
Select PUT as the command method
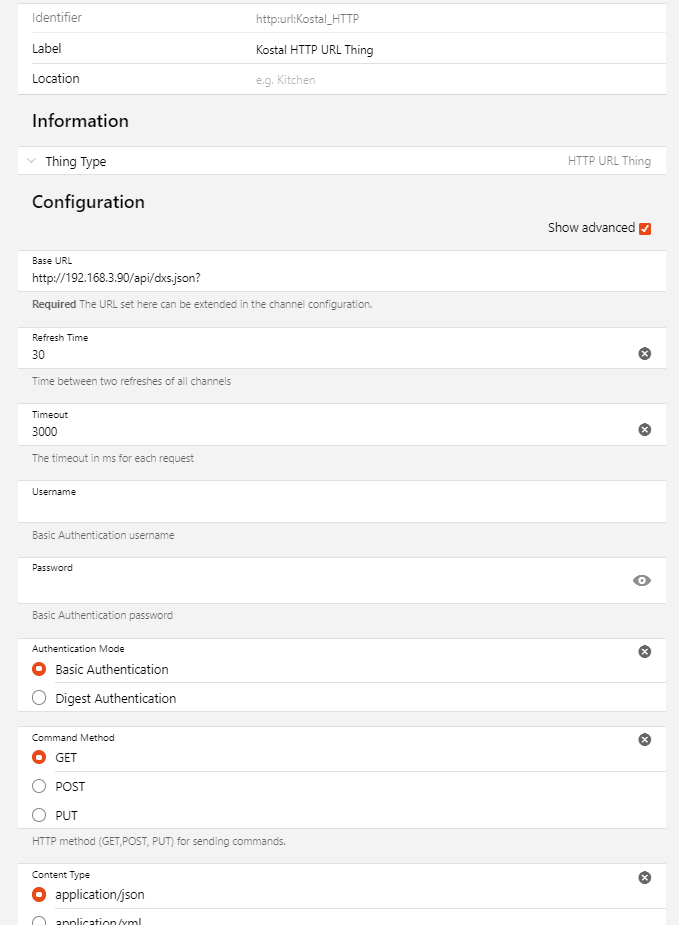(38, 815)
